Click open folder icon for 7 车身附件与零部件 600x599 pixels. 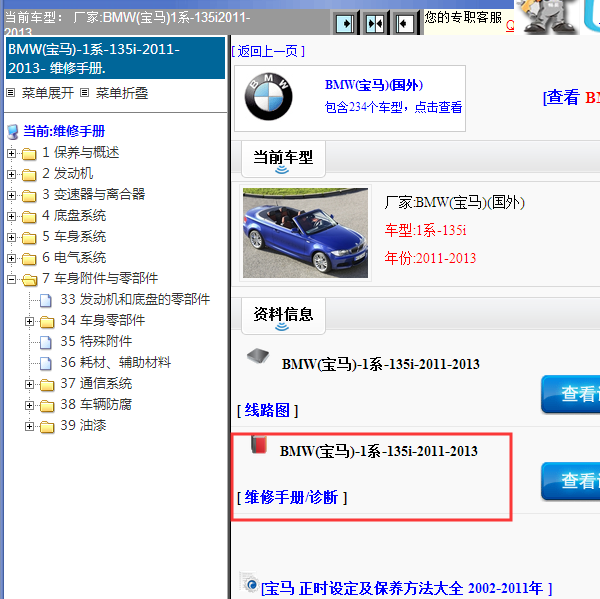[29, 280]
